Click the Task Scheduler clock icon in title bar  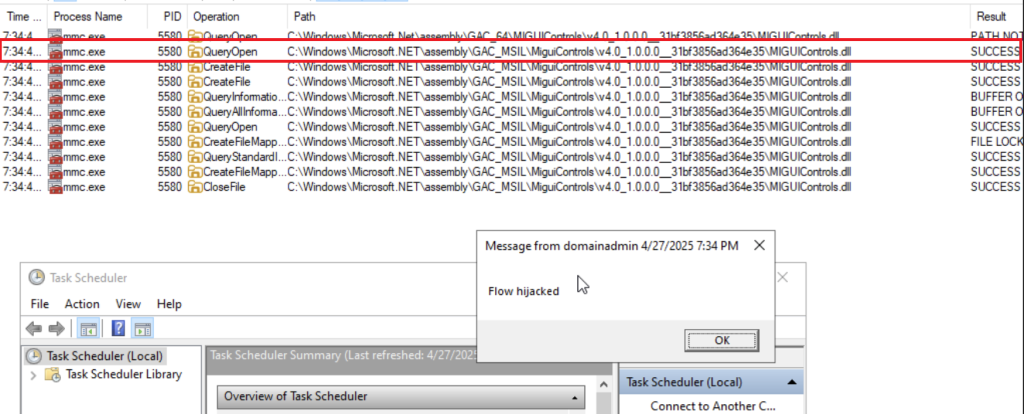37,278
